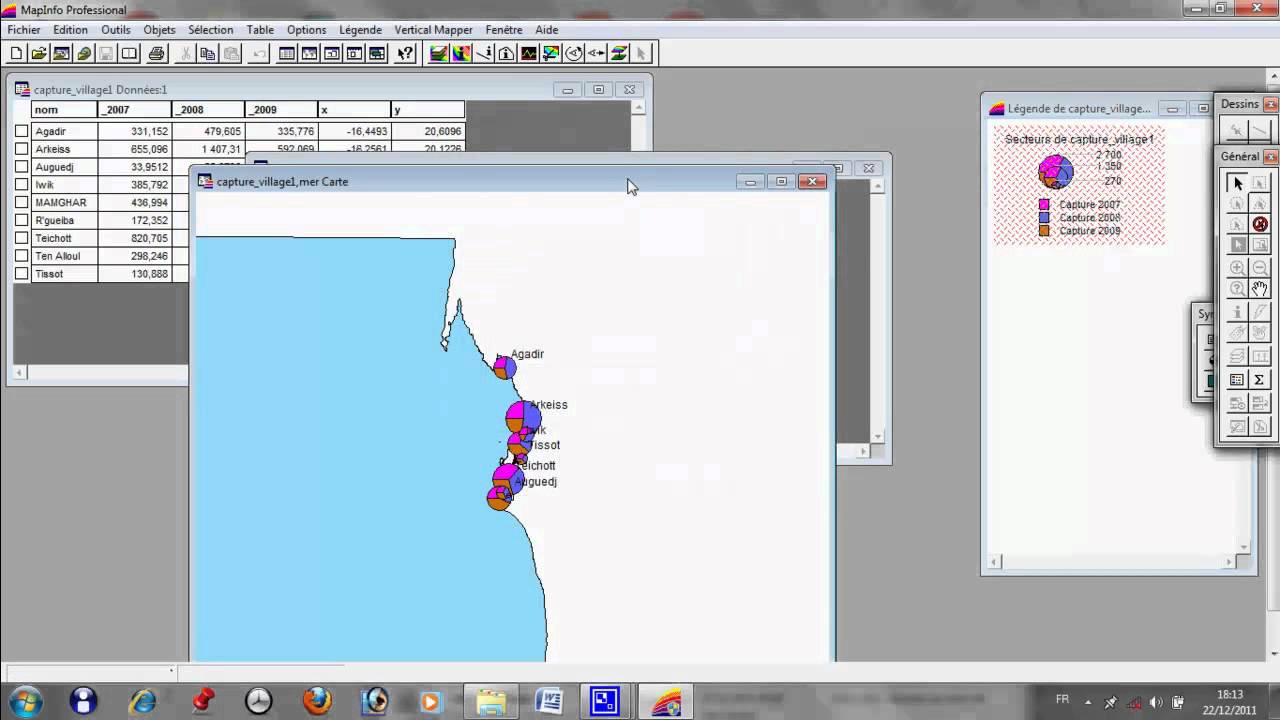Screen dimensions: 1280x720
Task: Open Internet Explorer from the taskbar
Action: pyautogui.click(x=143, y=700)
